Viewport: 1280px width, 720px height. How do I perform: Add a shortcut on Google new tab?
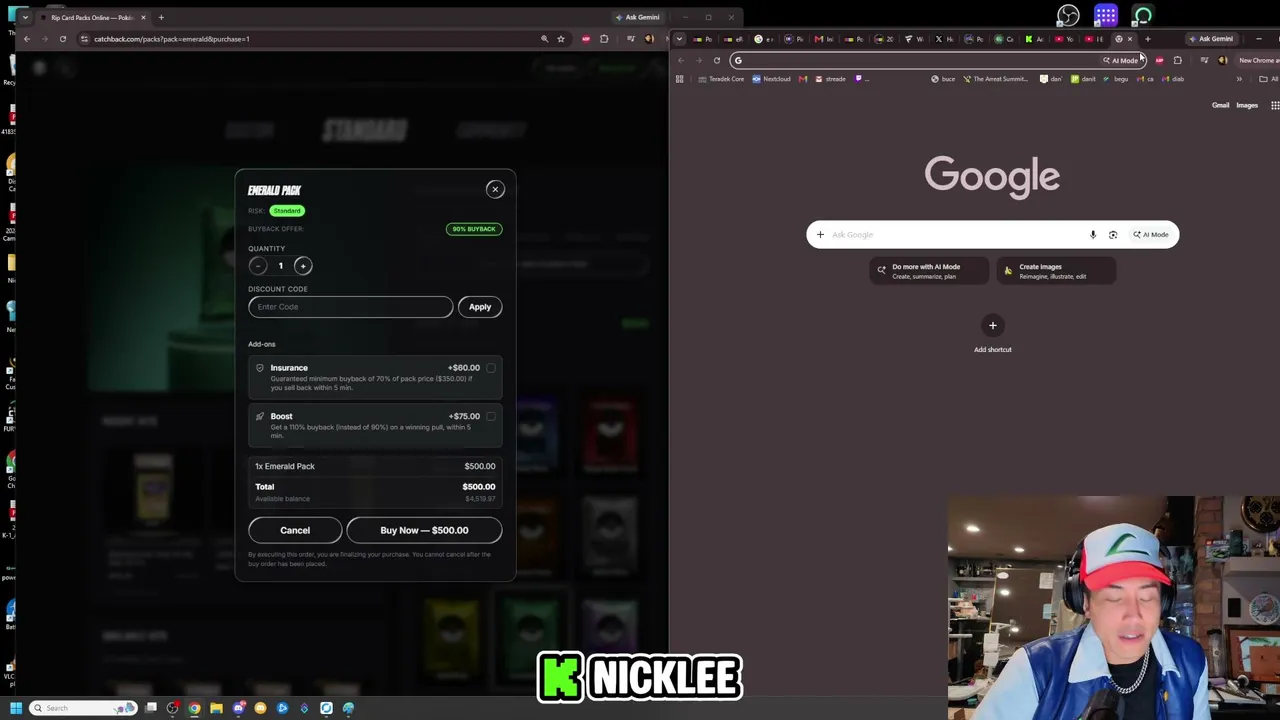click(x=993, y=333)
